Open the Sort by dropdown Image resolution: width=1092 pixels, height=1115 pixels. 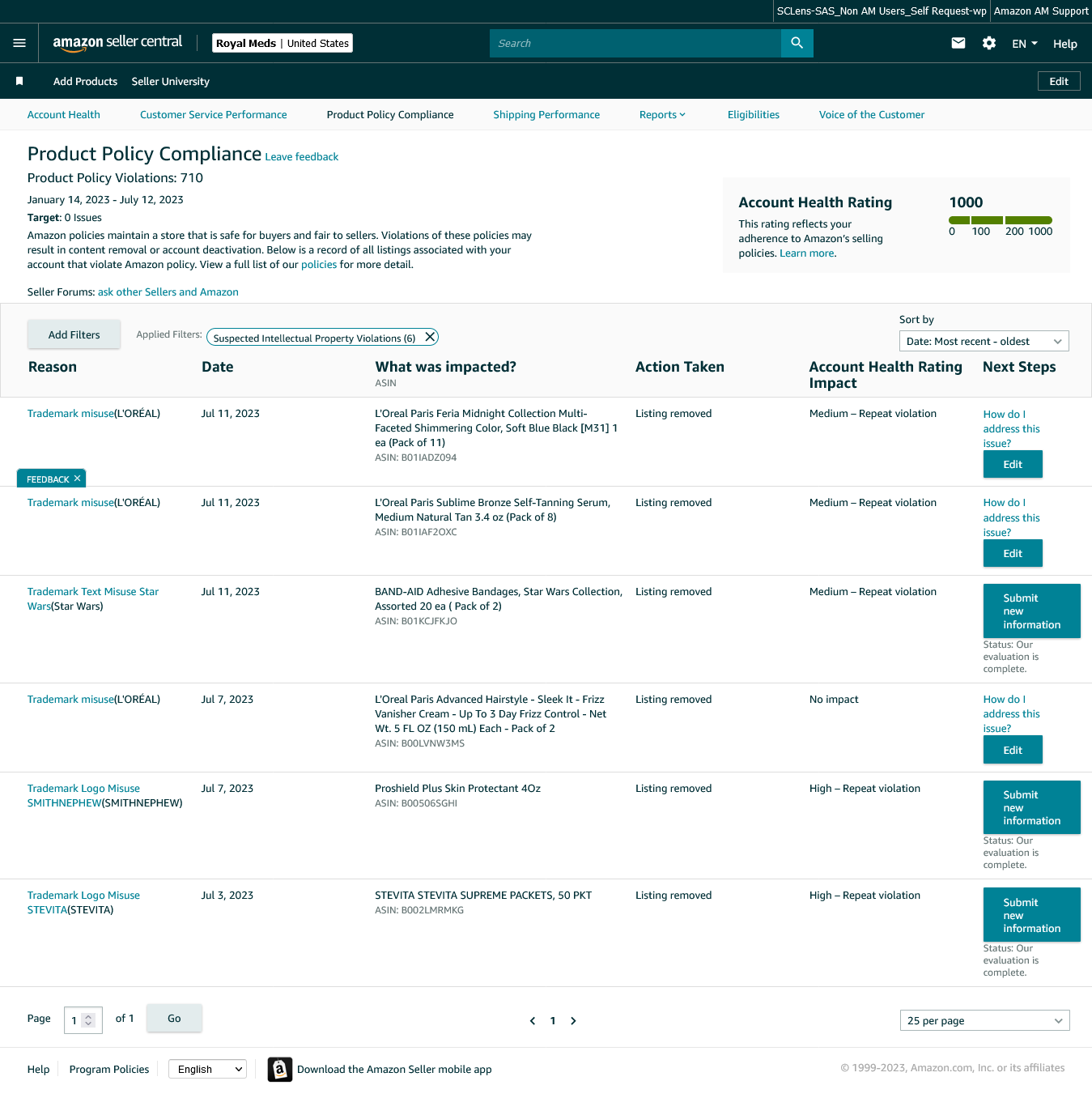[984, 341]
